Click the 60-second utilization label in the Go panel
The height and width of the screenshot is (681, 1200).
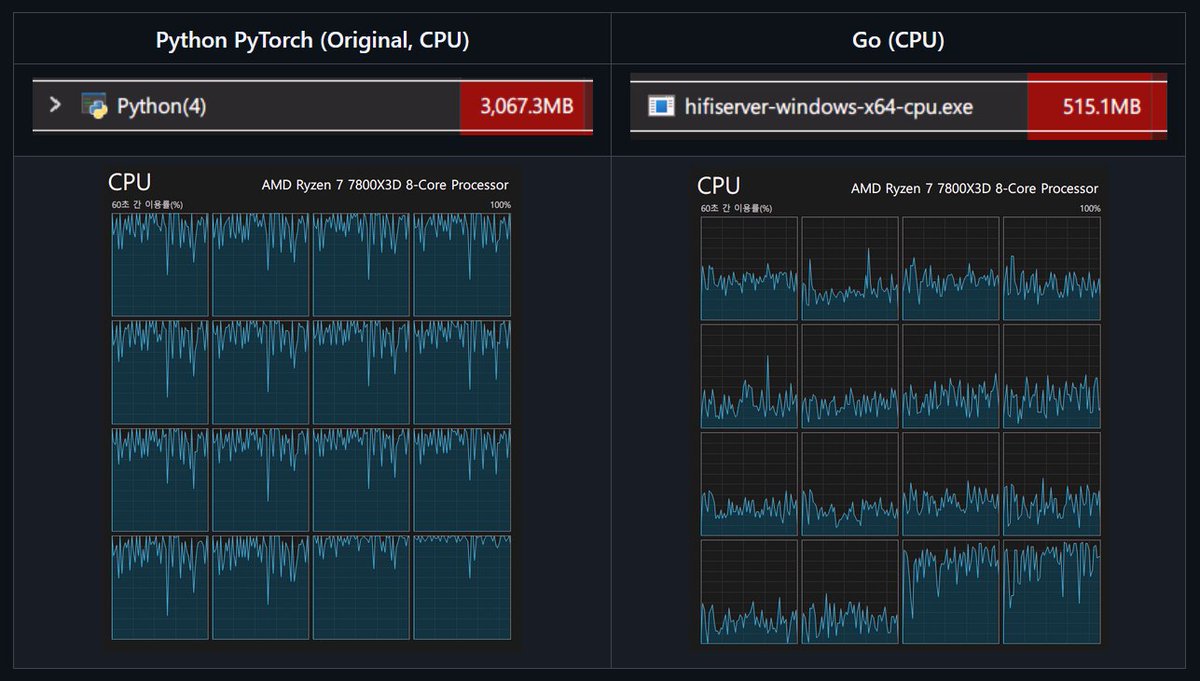736,209
